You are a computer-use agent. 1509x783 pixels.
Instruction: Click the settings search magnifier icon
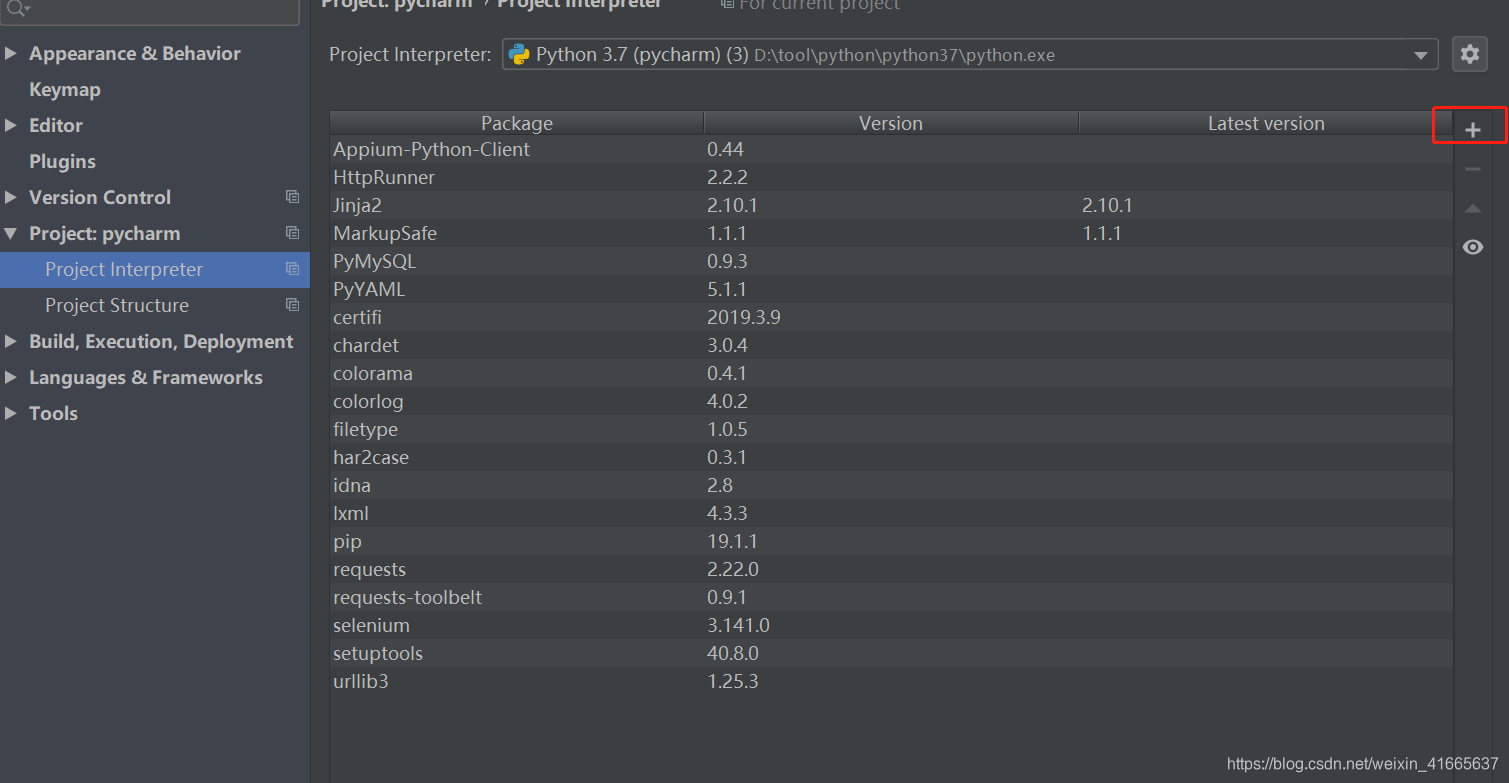coord(17,8)
